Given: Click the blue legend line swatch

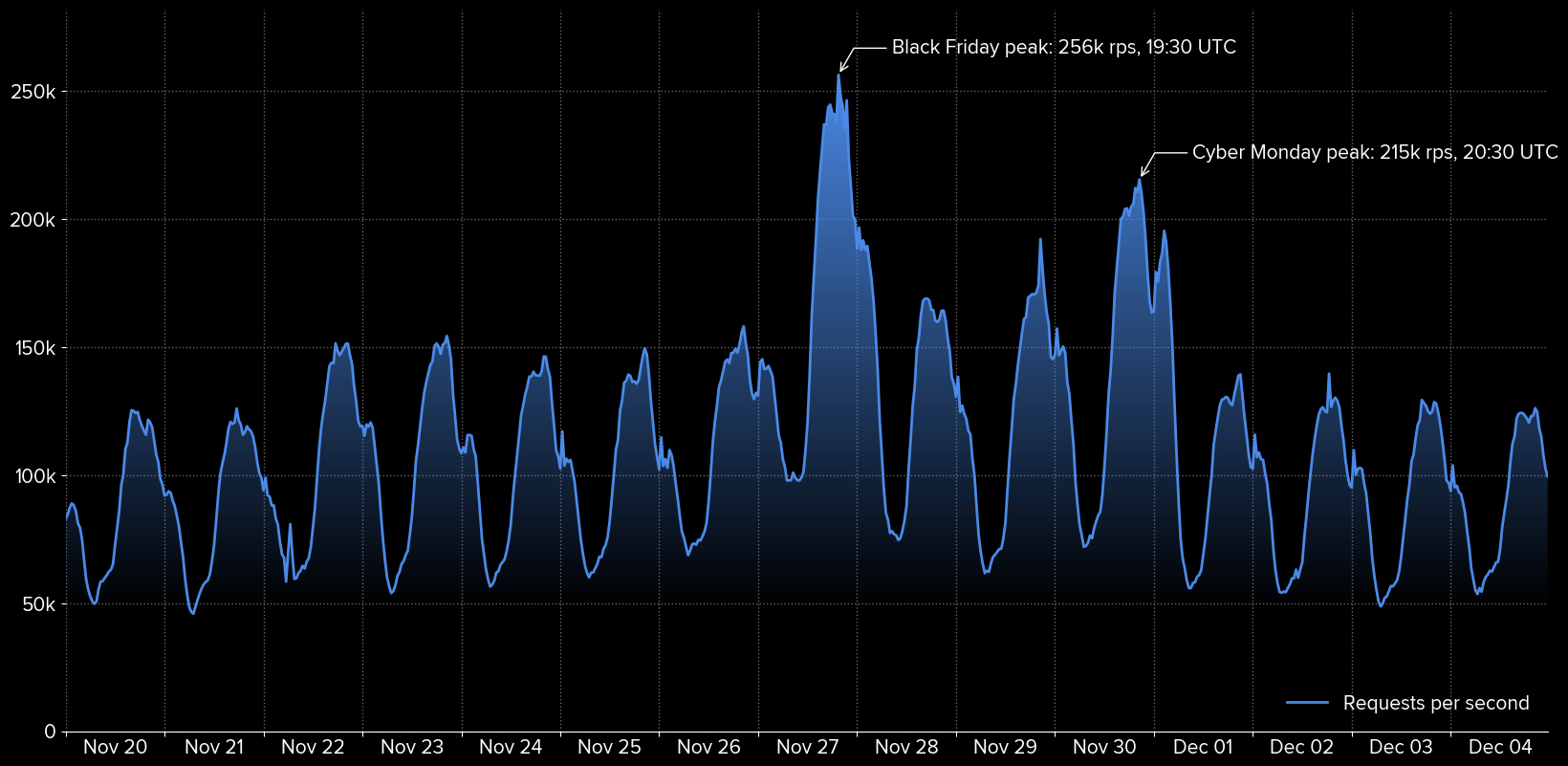Looking at the screenshot, I should point(1307,704).
